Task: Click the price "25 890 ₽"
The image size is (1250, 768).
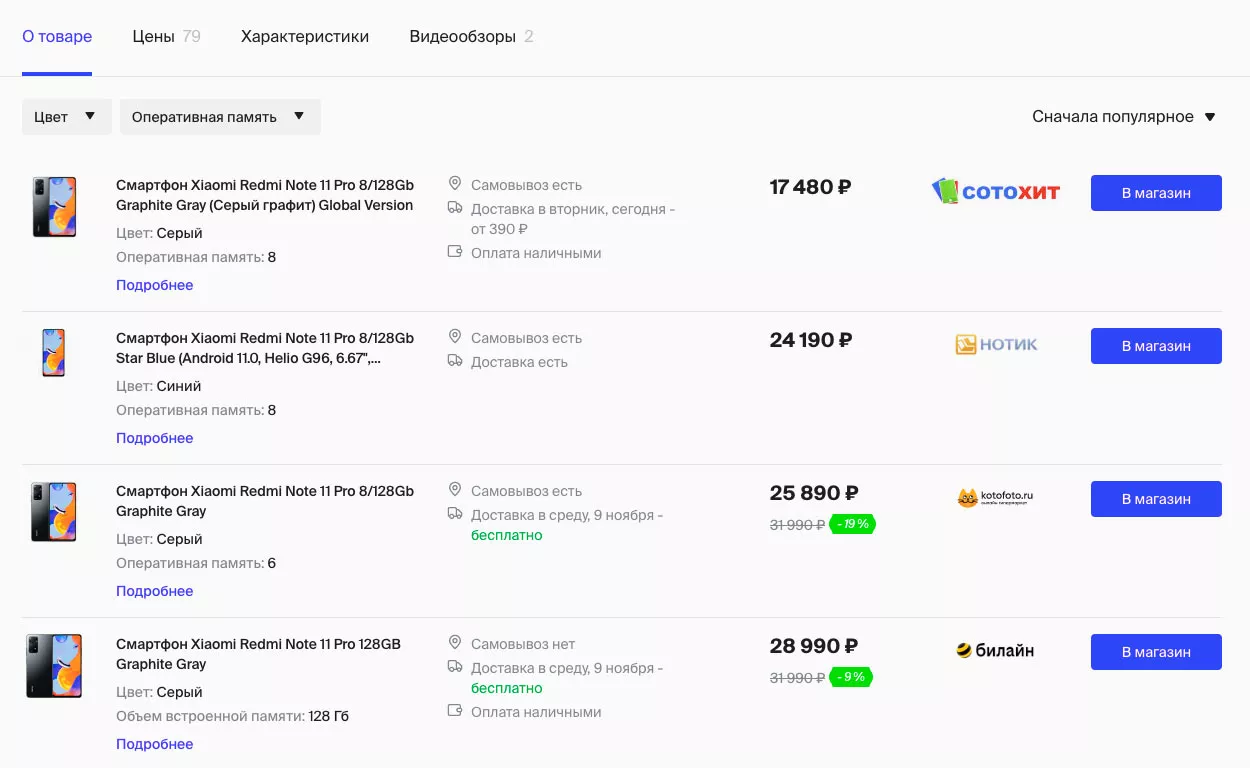Action: [814, 493]
